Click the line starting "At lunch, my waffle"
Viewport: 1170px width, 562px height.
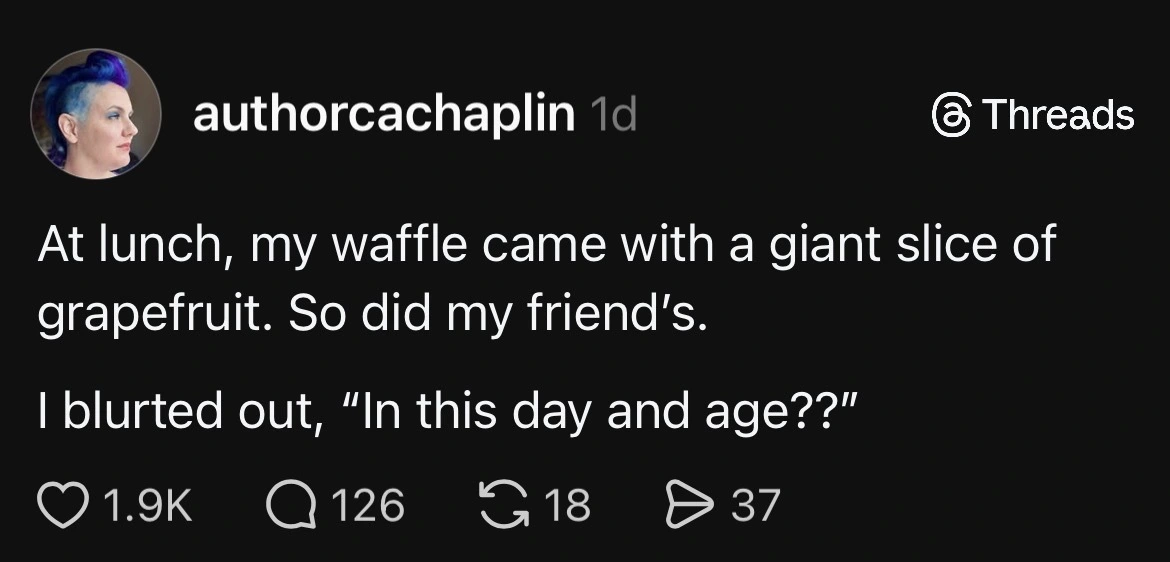[545, 246]
